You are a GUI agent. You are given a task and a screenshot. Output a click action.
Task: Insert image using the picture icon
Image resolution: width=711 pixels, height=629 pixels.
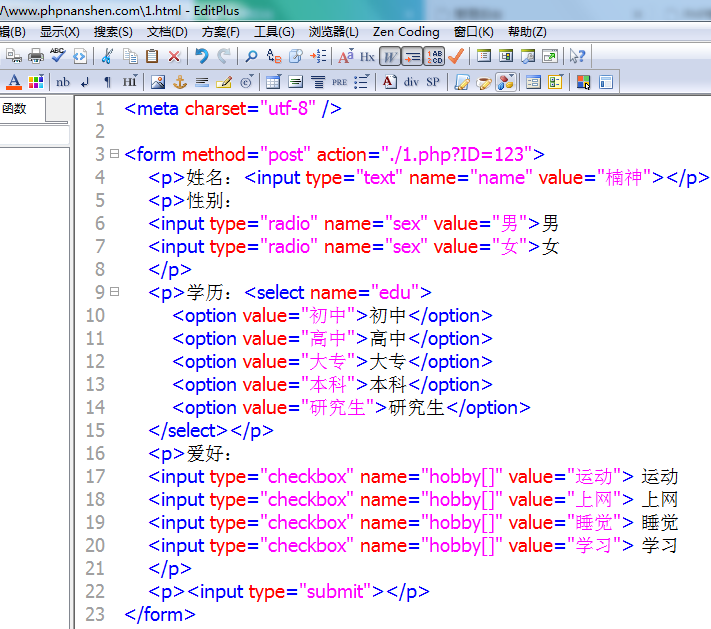pos(158,82)
